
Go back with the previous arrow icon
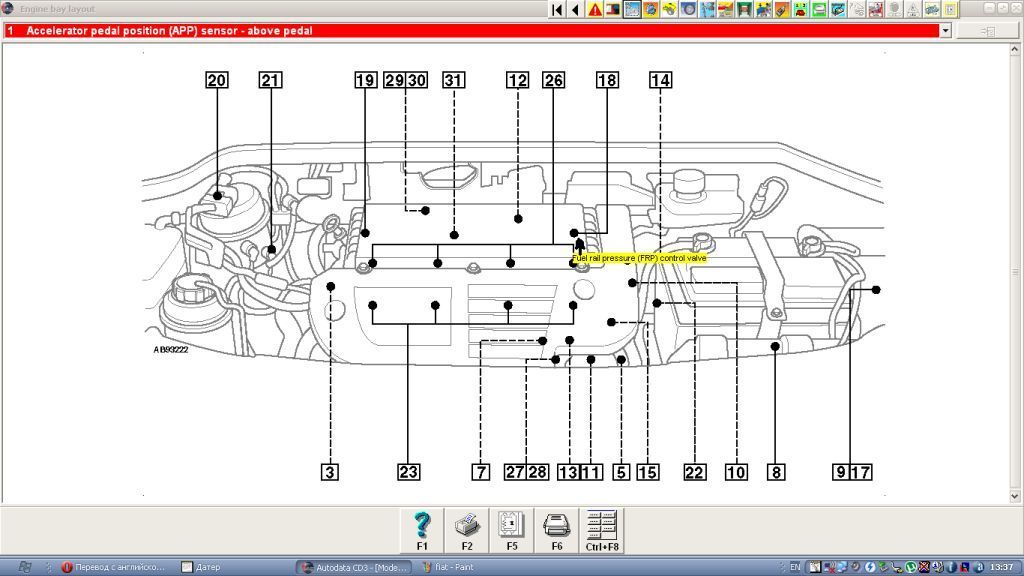575,9
